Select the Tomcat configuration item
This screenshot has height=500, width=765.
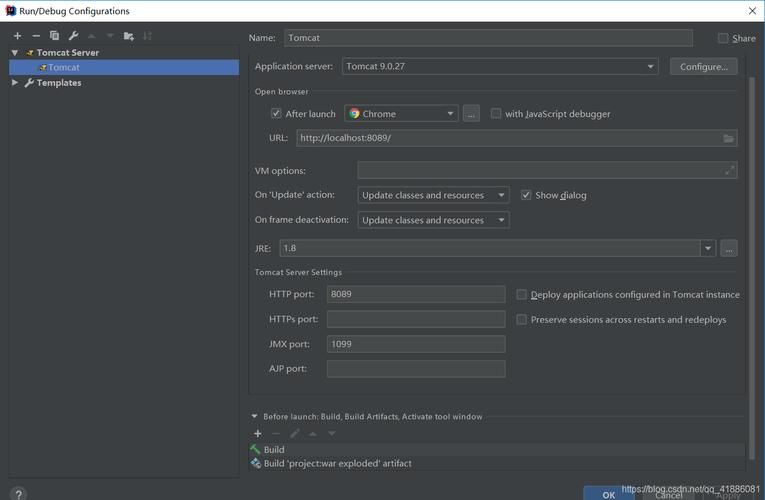click(124, 67)
